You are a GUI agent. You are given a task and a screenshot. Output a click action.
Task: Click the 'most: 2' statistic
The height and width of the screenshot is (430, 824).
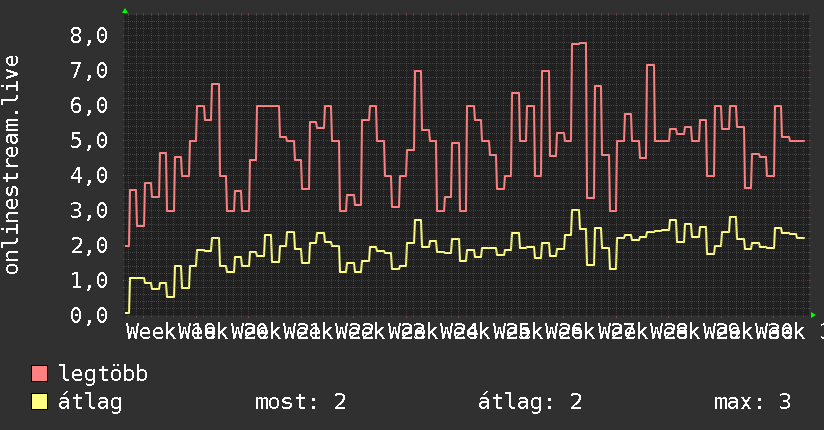point(301,402)
